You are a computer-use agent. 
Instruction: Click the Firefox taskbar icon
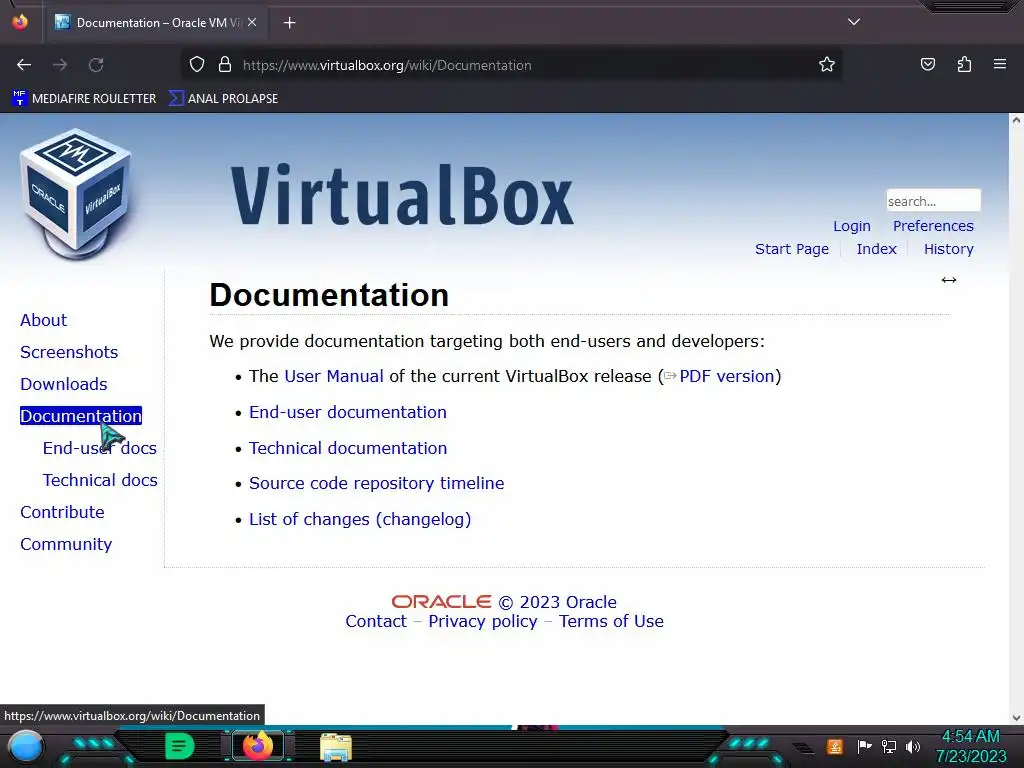pyautogui.click(x=257, y=746)
